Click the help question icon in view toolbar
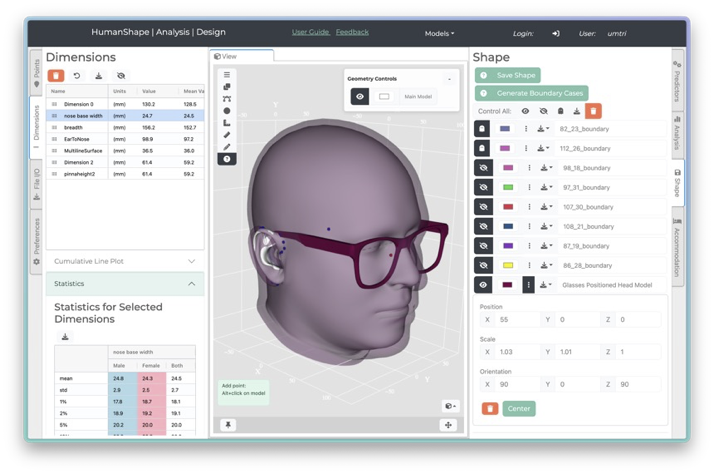The image size is (714, 474). 227,159
